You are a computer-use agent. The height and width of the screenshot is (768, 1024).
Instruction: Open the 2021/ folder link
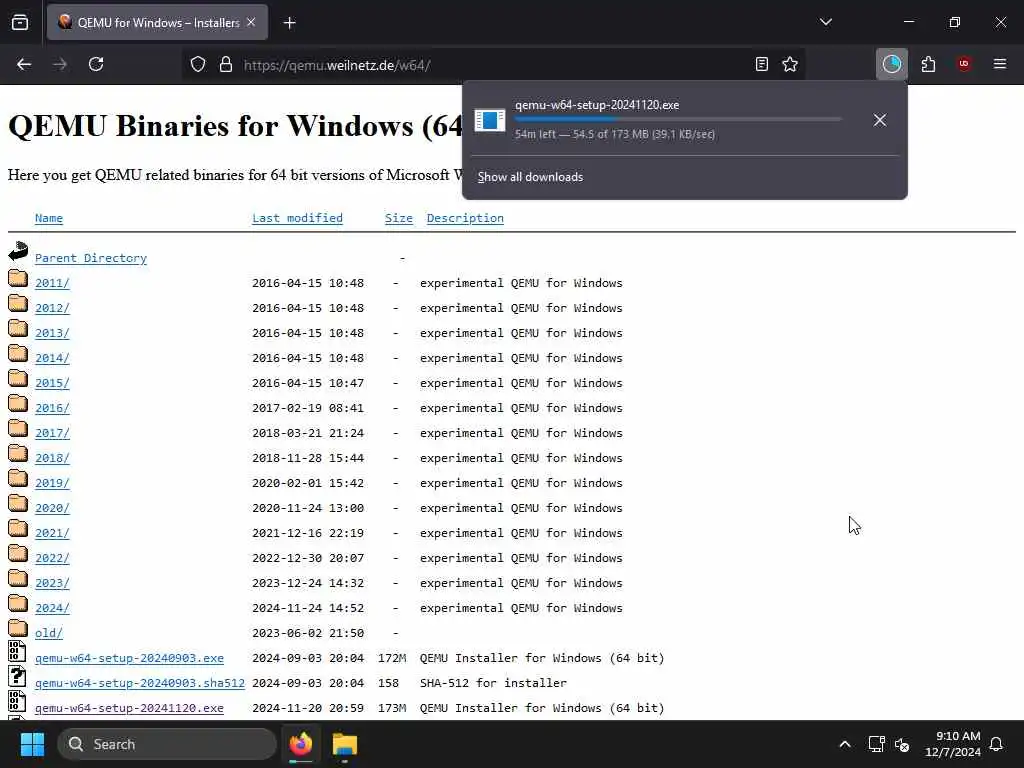(52, 533)
